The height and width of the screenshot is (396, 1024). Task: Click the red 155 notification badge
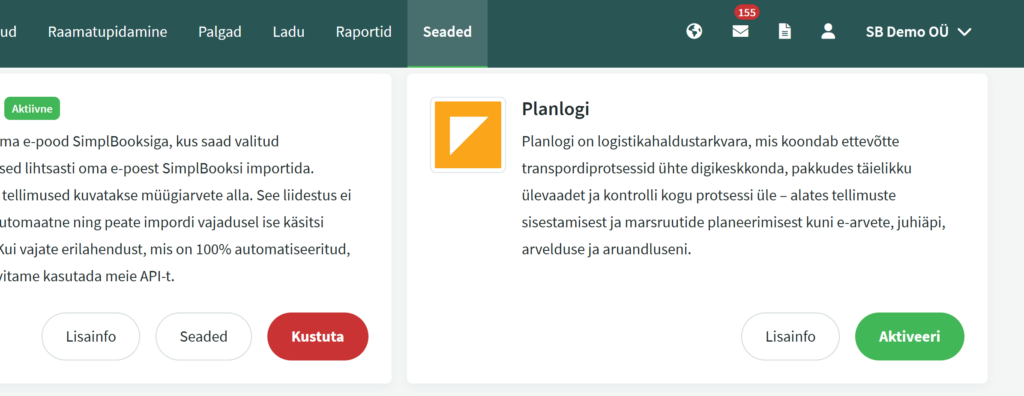pyautogui.click(x=746, y=12)
